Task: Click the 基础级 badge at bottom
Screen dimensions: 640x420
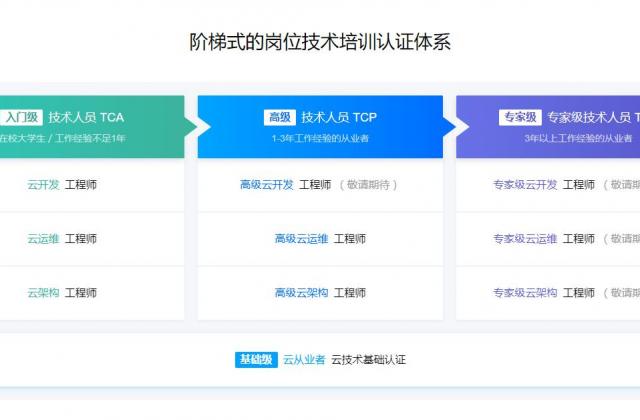Action: [x=256, y=360]
